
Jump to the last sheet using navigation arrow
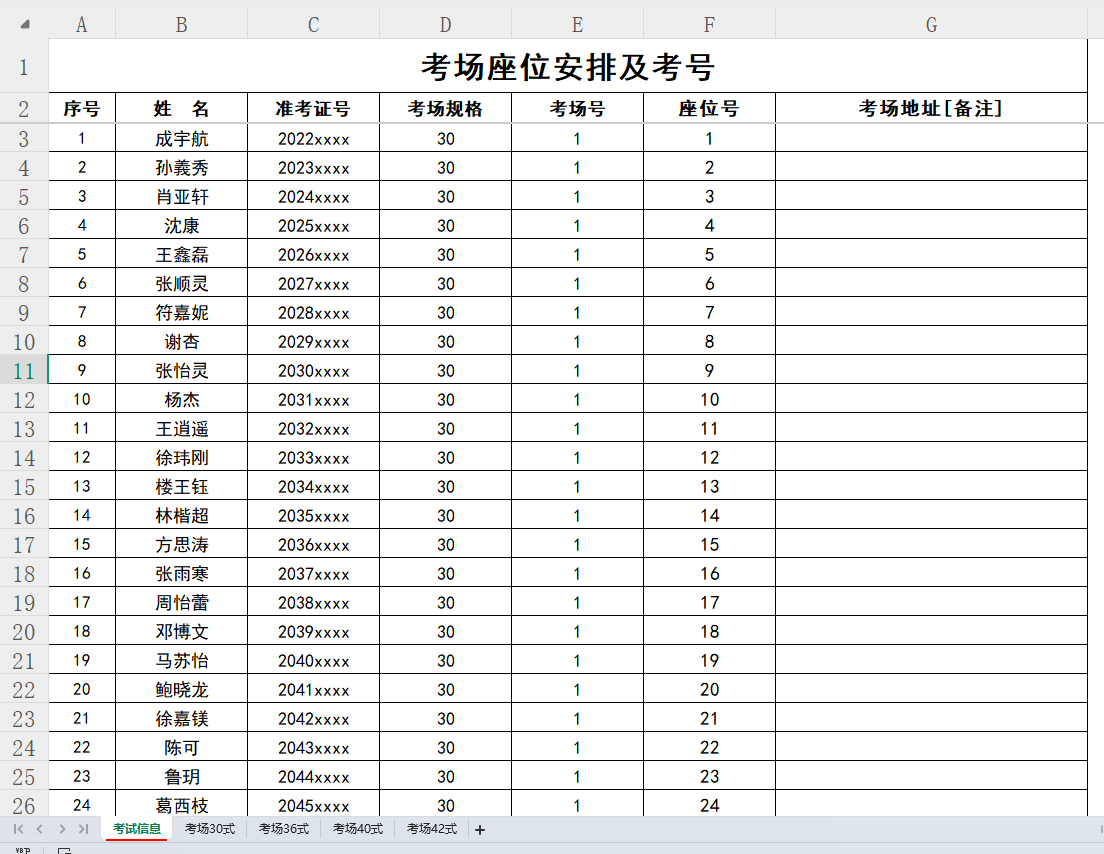tap(84, 829)
